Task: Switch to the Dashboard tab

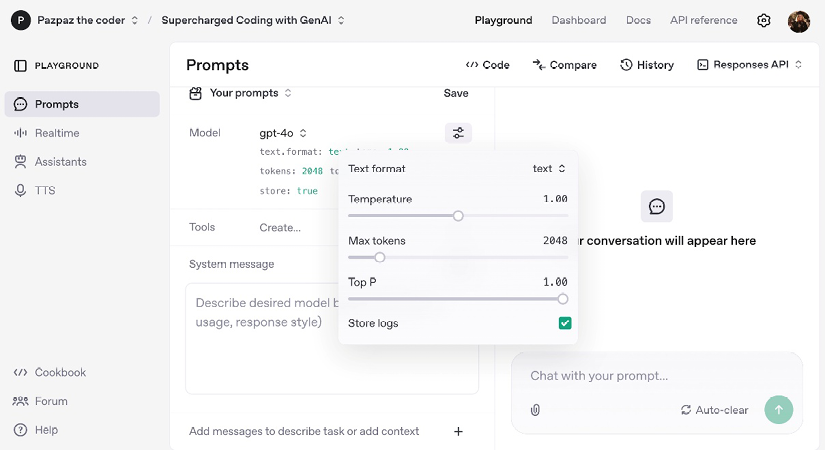Action: [x=578, y=20]
